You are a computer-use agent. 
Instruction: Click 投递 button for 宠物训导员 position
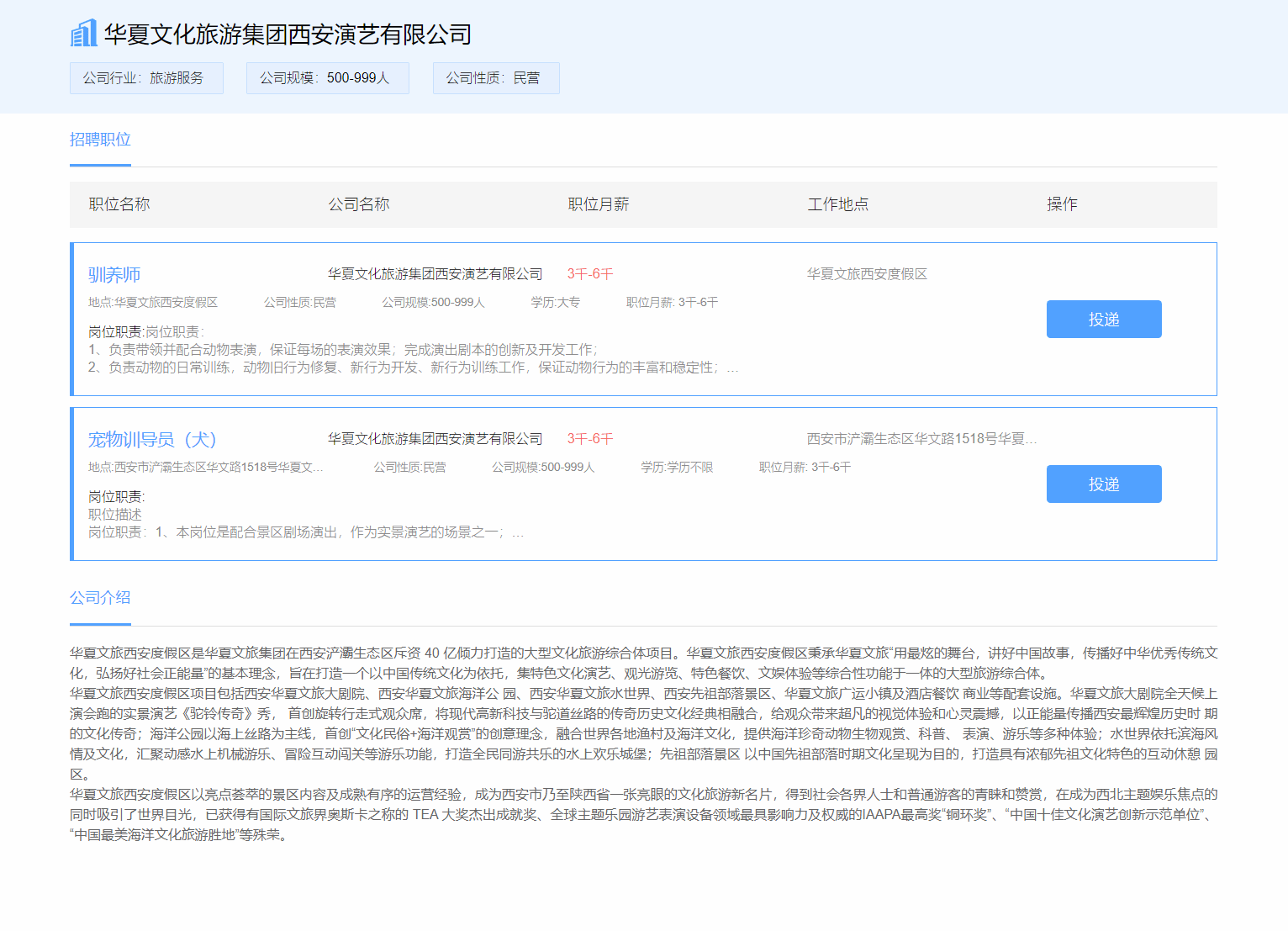1103,484
